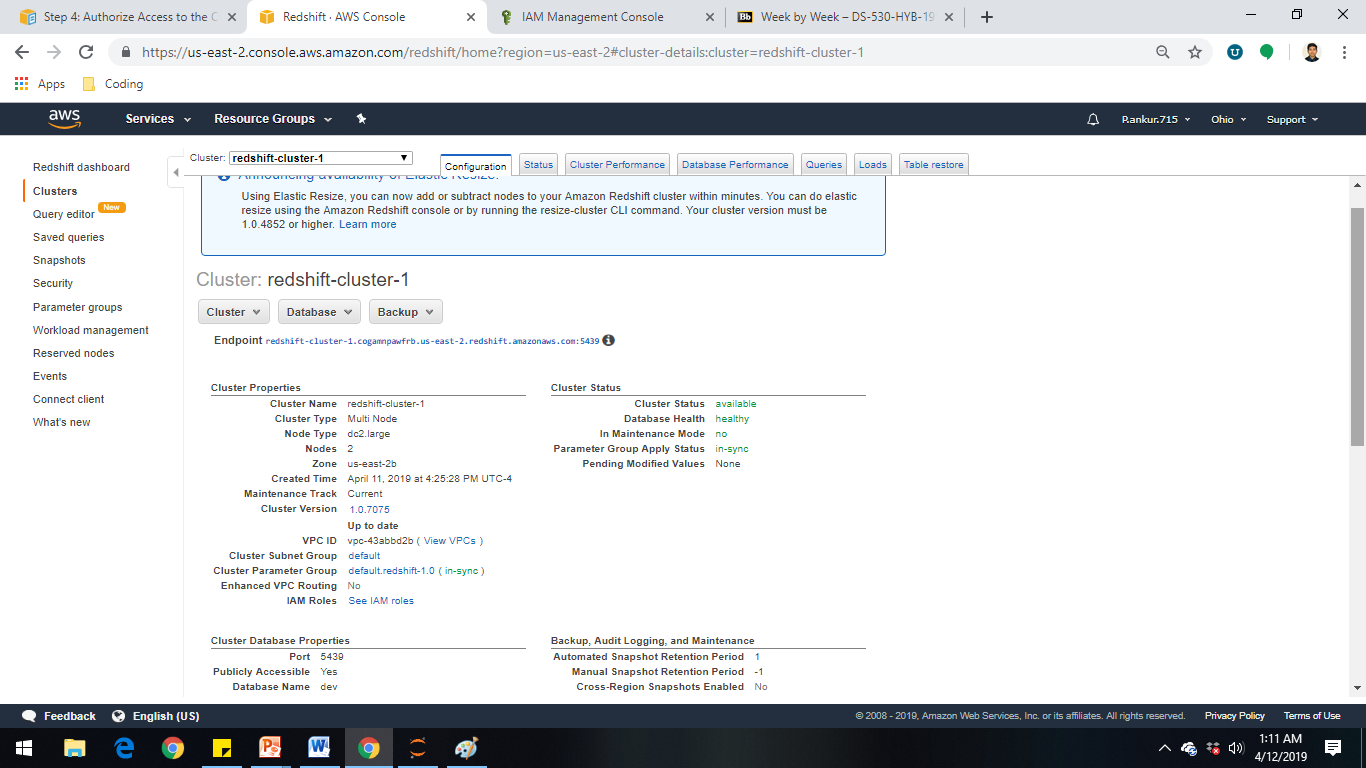Viewport: 1366px width, 768px height.
Task: Open the pin shortcuts icon in AWS navbar
Action: click(361, 119)
